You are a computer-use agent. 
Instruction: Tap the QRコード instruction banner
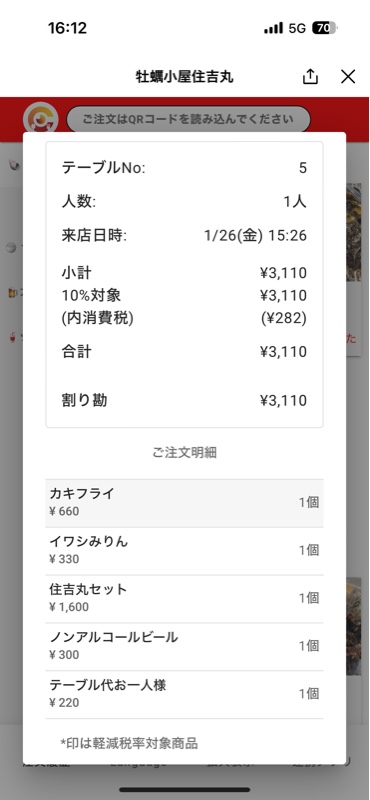click(x=188, y=119)
